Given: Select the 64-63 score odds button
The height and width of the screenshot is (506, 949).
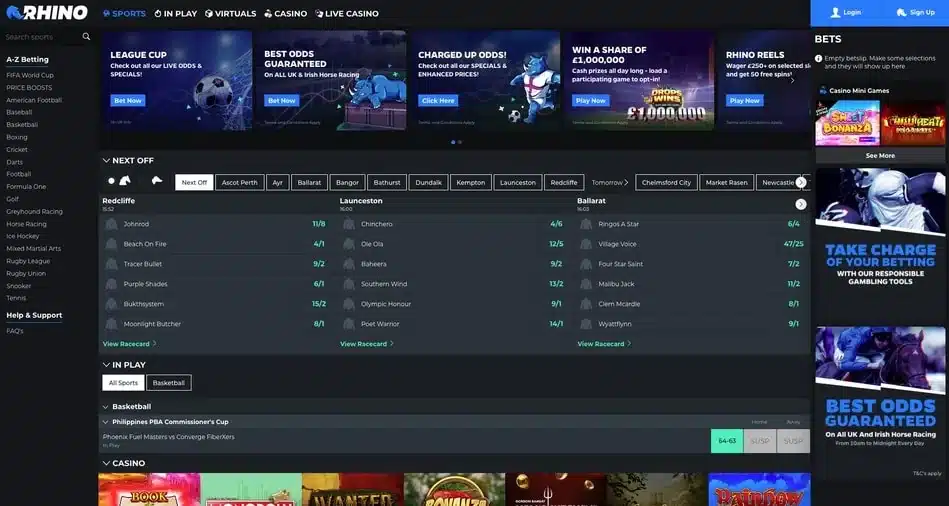Looking at the screenshot, I should (727, 441).
